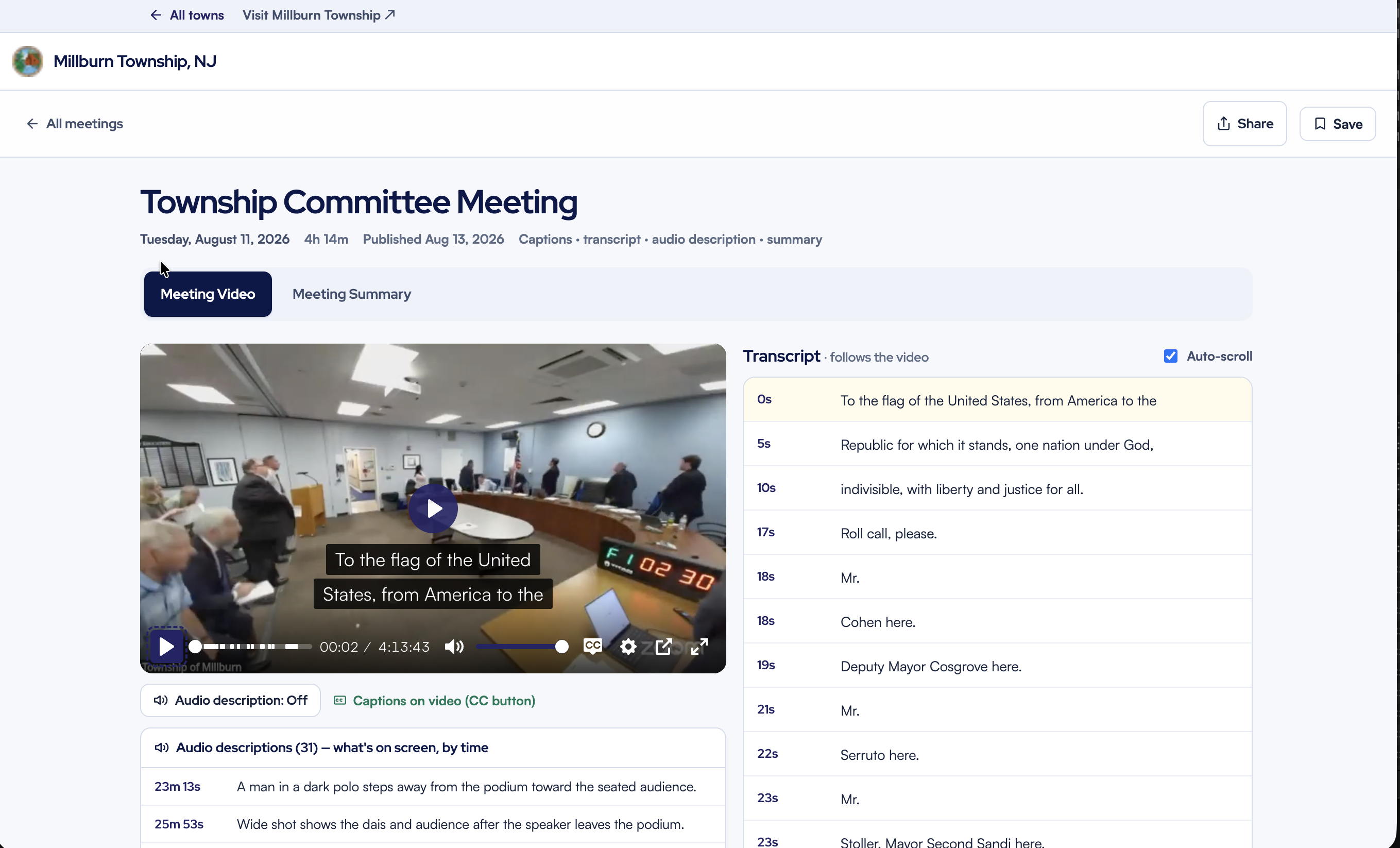Switch to the Meeting Summary tab
The width and height of the screenshot is (1400, 848).
pos(352,294)
